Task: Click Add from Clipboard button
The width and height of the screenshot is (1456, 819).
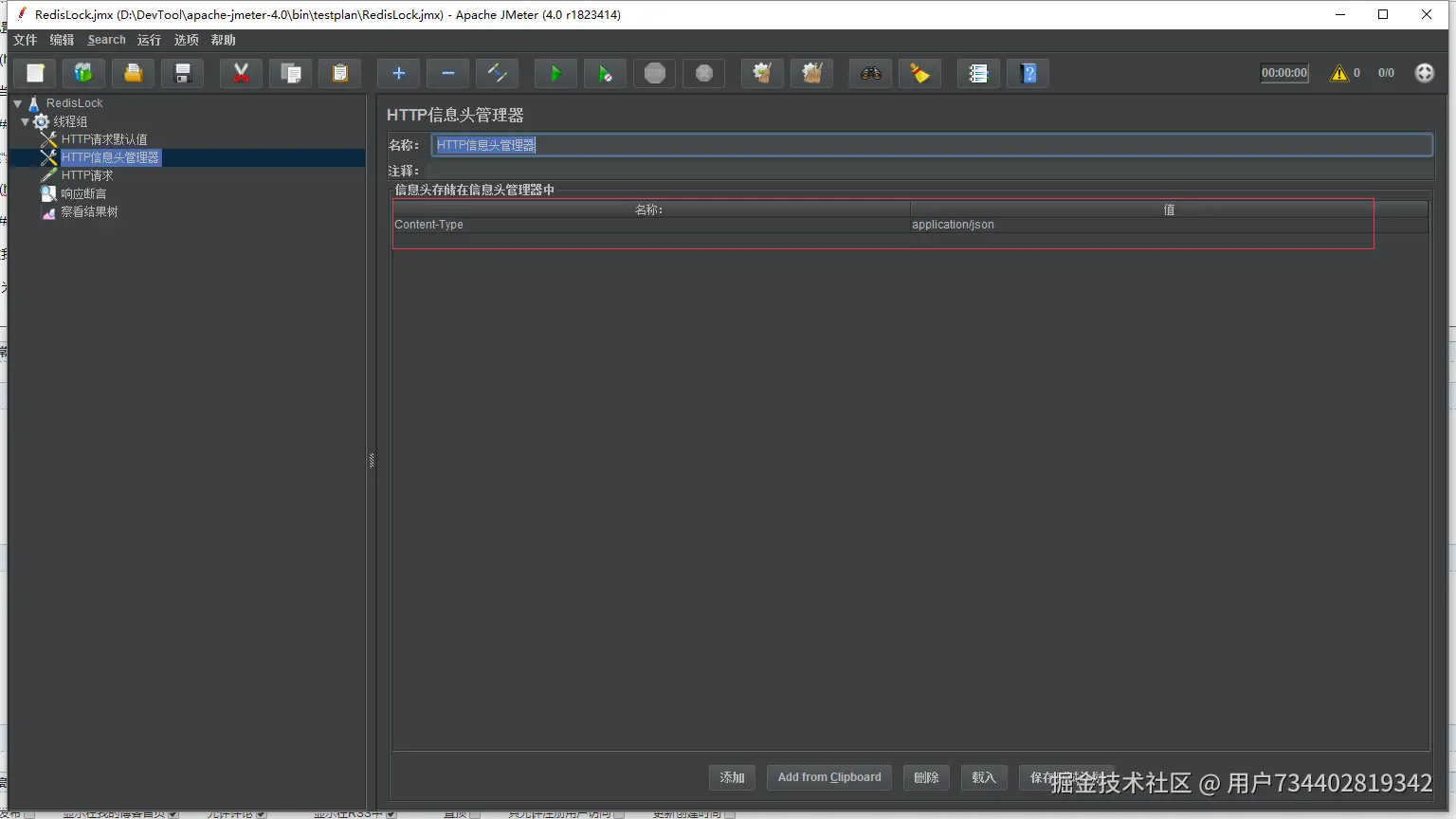Action: [829, 777]
